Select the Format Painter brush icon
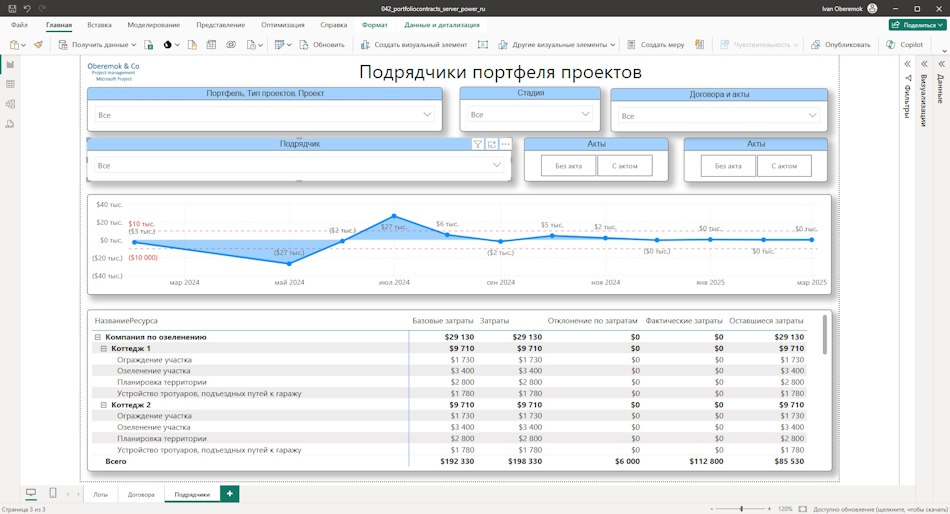Screen dimensions: 950x514 pyautogui.click(x=38, y=45)
